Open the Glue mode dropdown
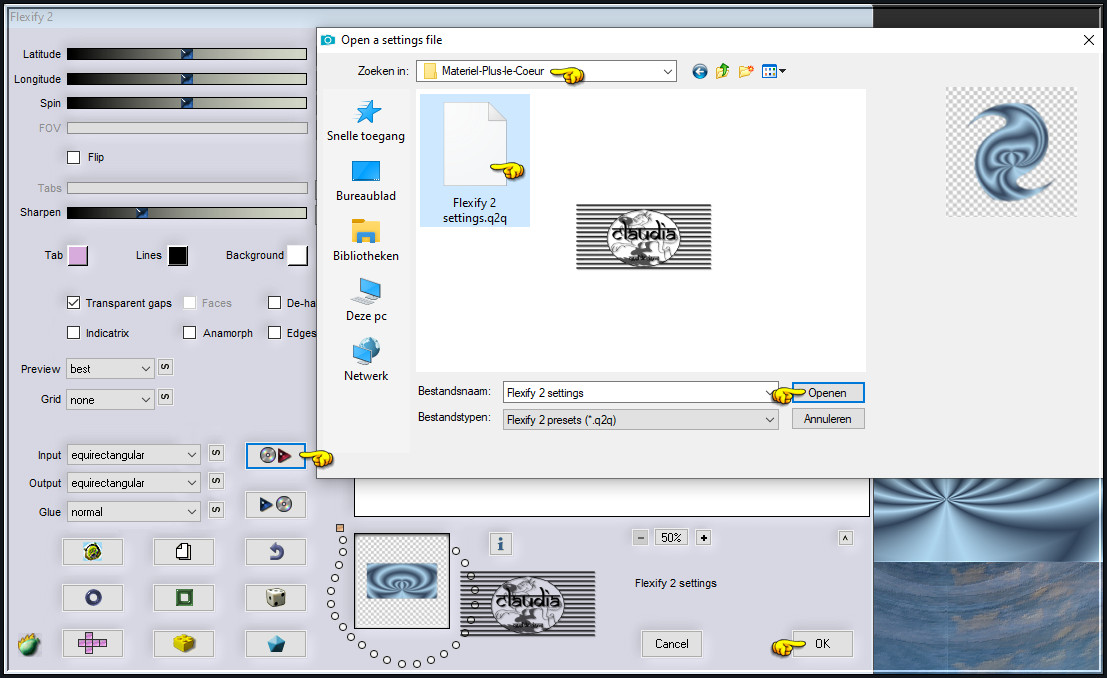 (x=133, y=512)
